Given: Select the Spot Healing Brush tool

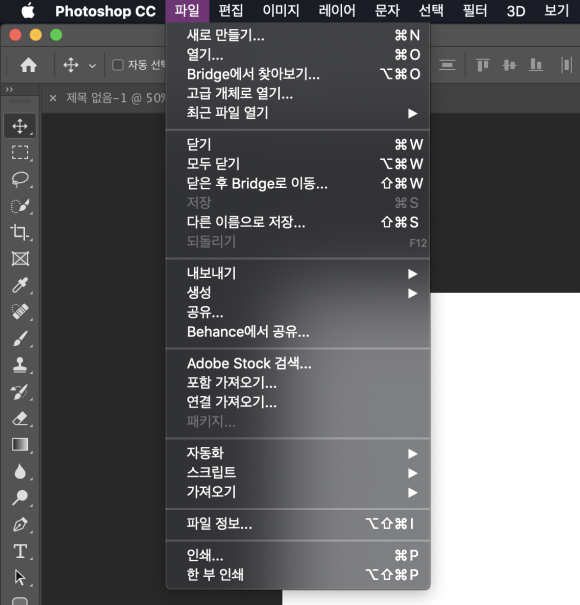Looking at the screenshot, I should [x=20, y=312].
